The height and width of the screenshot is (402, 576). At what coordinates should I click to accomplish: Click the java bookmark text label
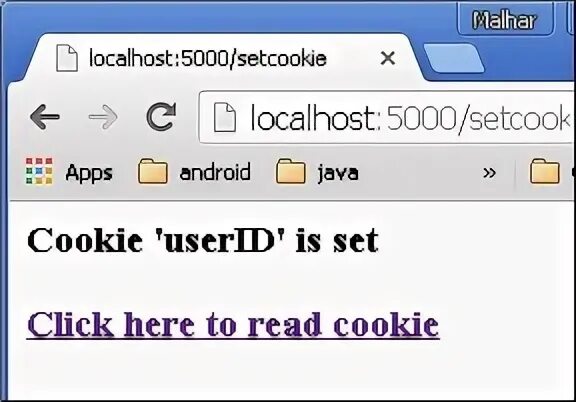(338, 172)
